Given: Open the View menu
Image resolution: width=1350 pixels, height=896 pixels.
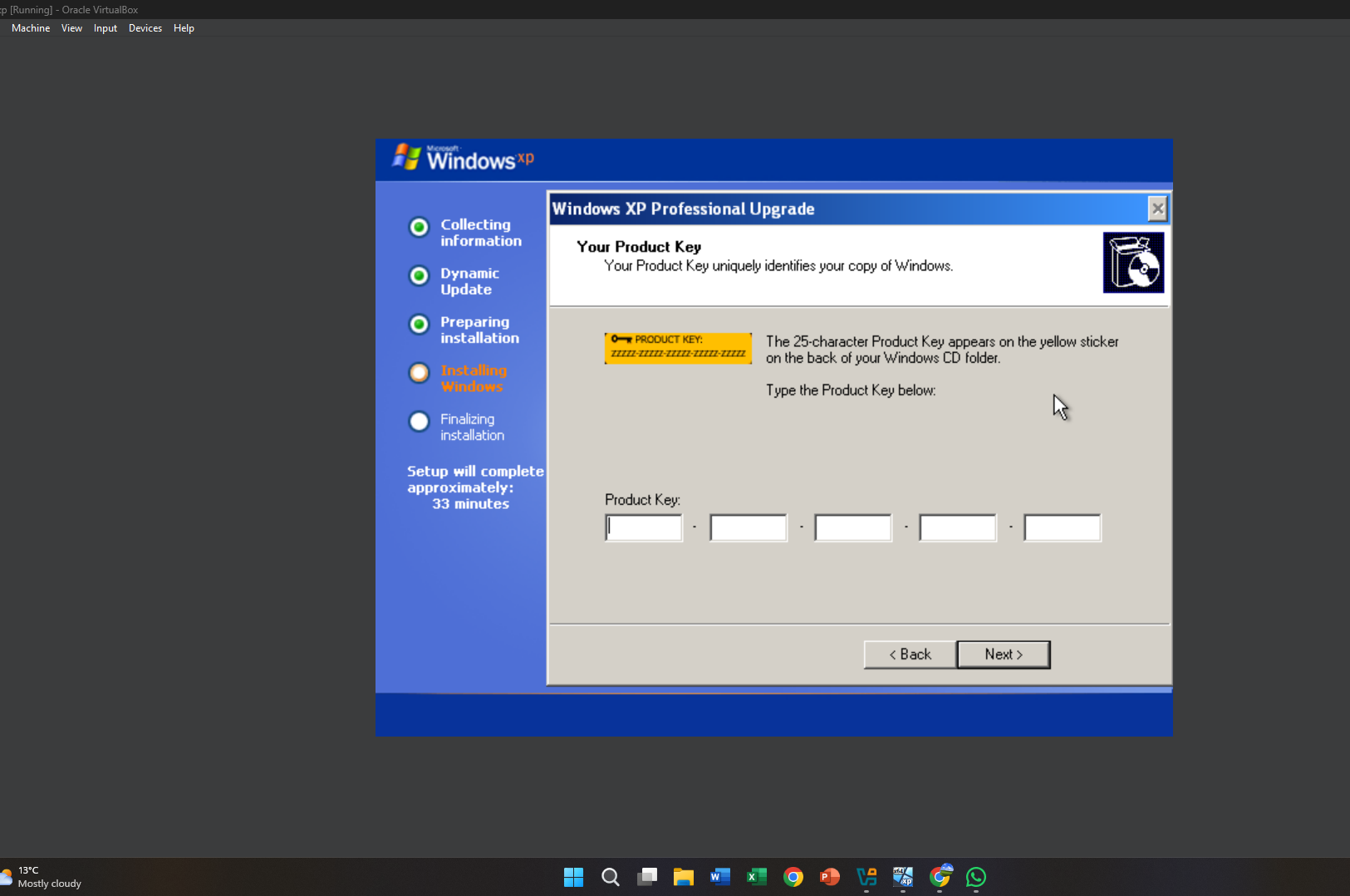Looking at the screenshot, I should tap(71, 28).
